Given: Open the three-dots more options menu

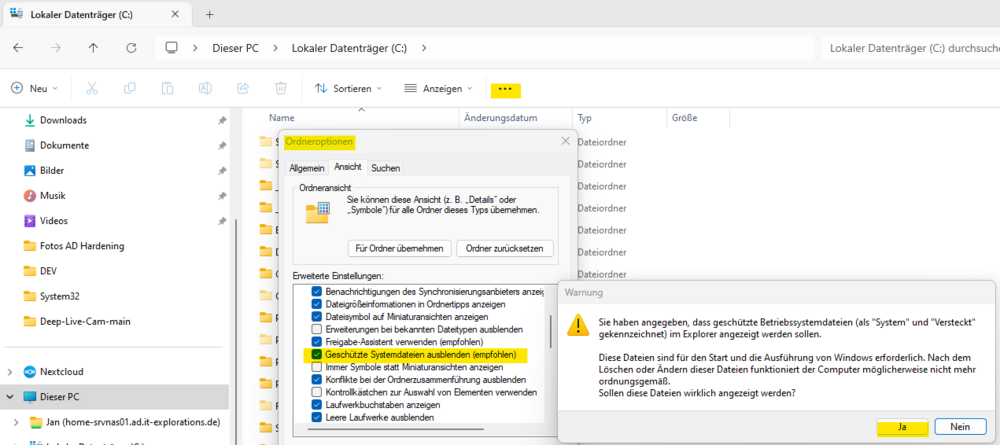Looking at the screenshot, I should (505, 88).
